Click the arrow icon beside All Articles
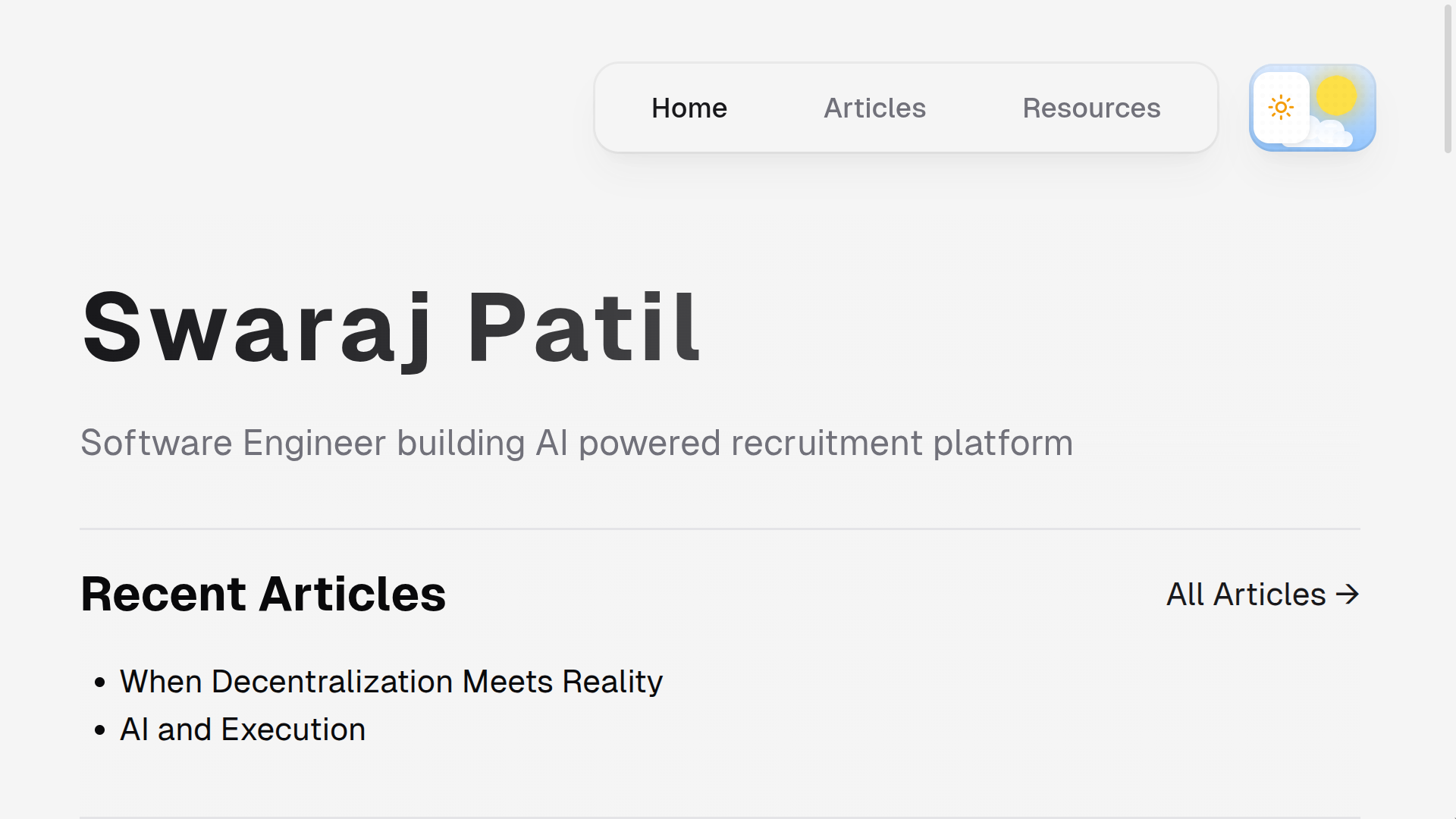 (x=1349, y=595)
